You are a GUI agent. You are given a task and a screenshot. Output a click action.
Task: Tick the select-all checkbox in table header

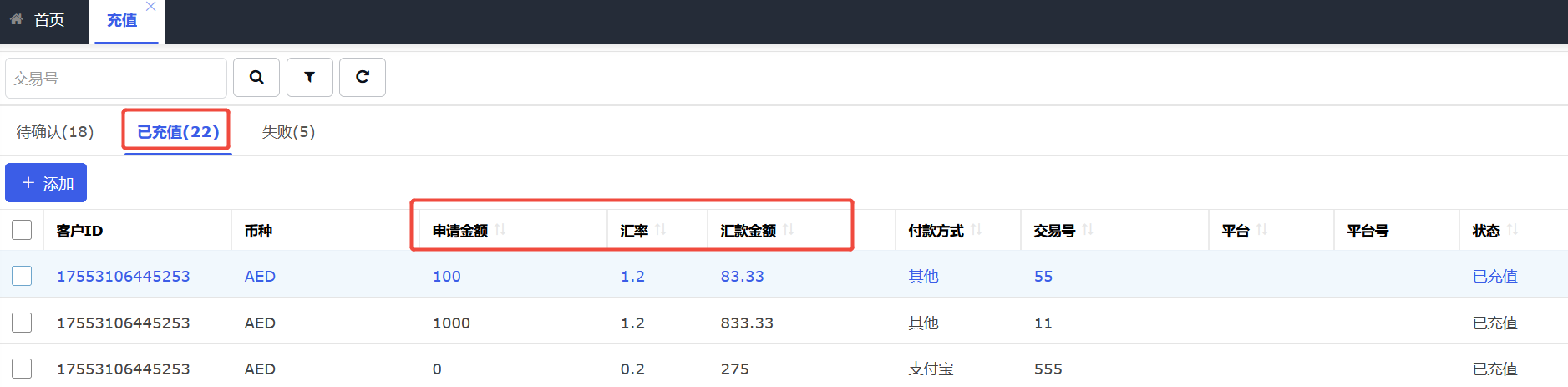(22, 230)
